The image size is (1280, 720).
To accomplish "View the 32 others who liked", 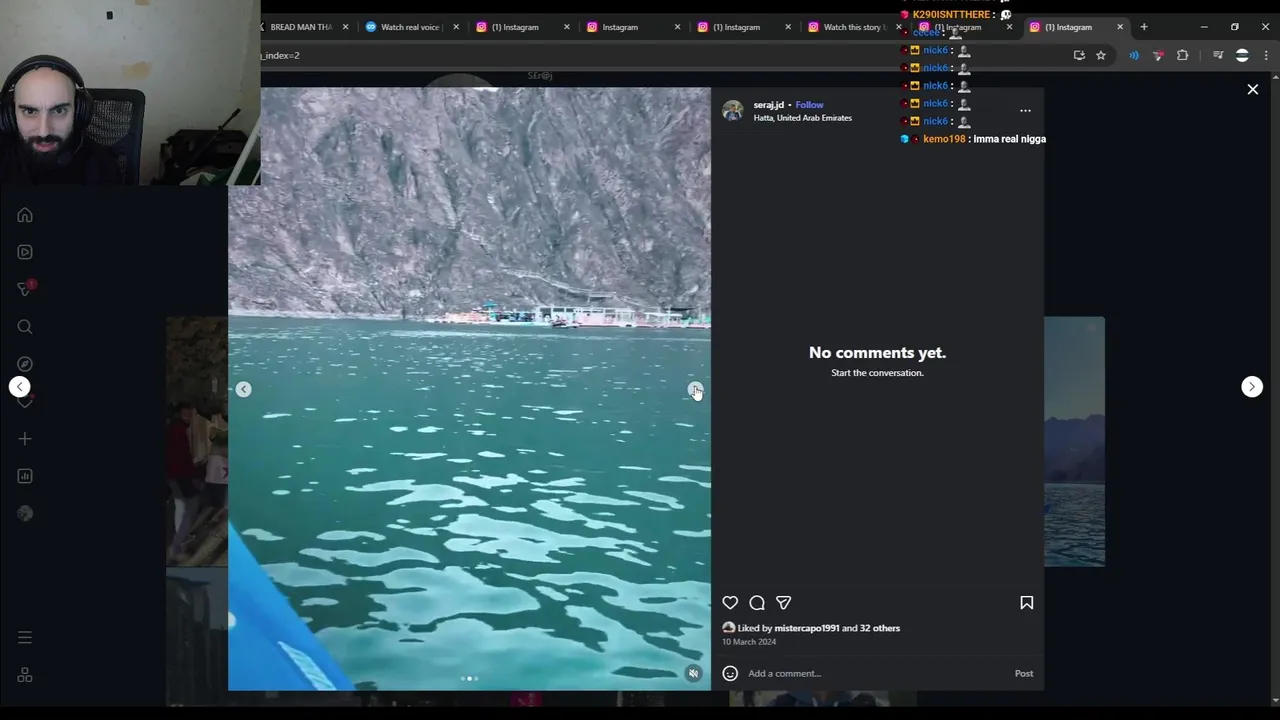I will coord(880,628).
